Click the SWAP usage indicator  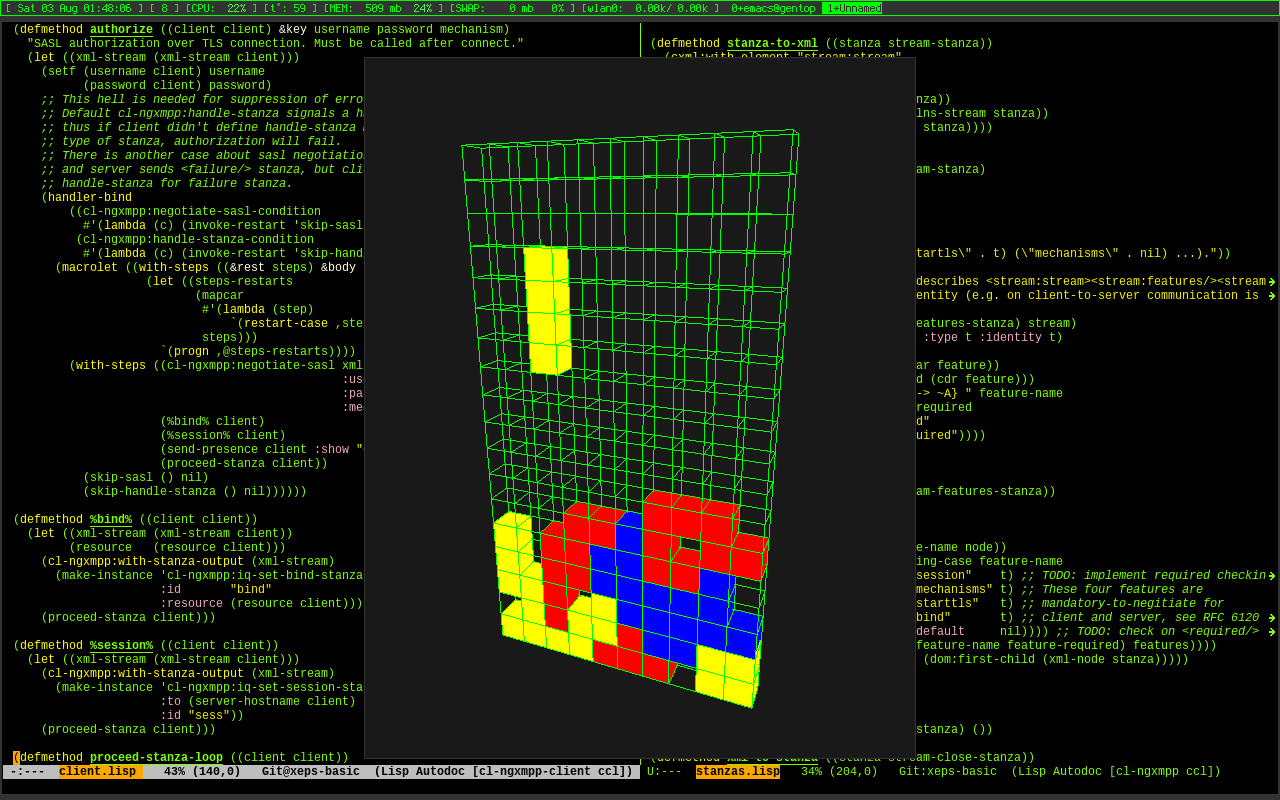point(509,8)
